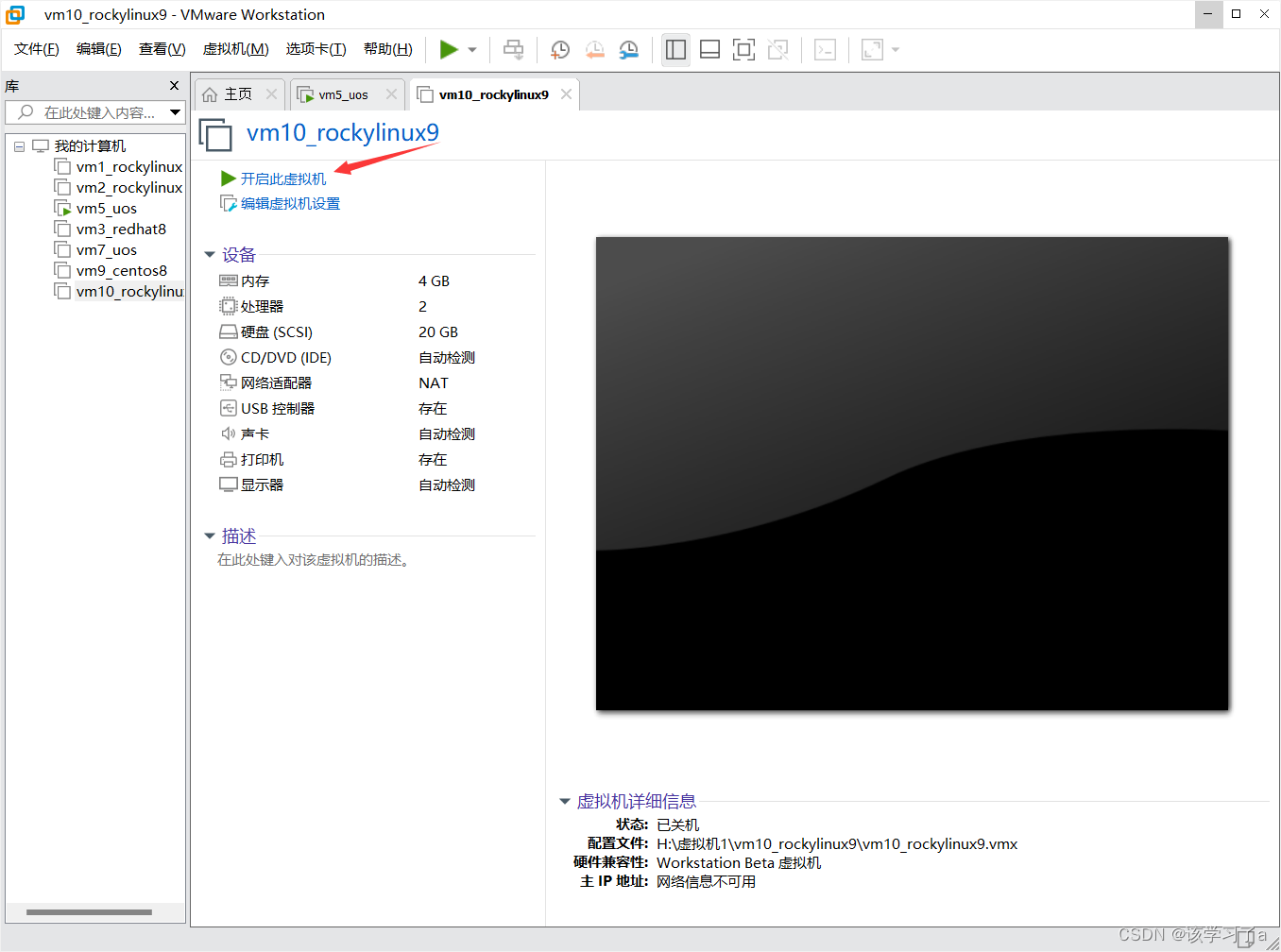Toggle the thumbnail bar view icon

[709, 50]
